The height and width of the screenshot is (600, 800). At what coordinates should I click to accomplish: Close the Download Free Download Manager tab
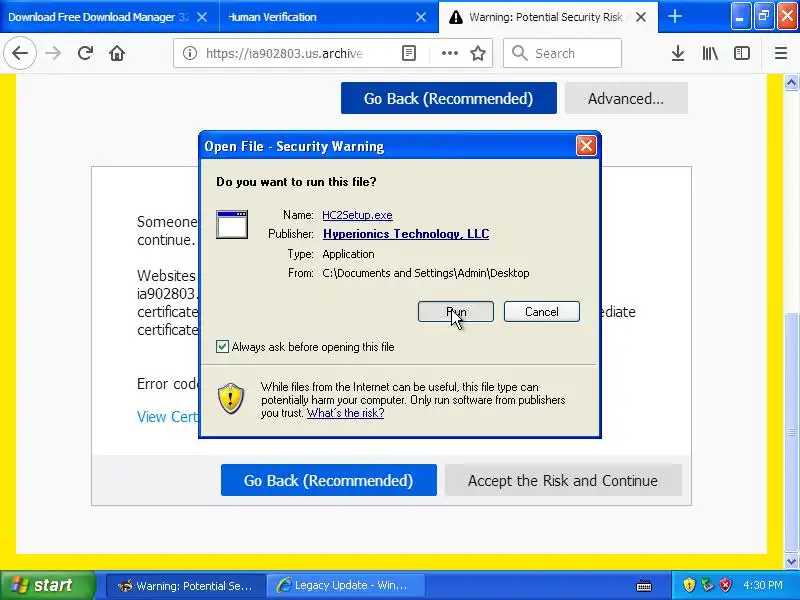(202, 17)
